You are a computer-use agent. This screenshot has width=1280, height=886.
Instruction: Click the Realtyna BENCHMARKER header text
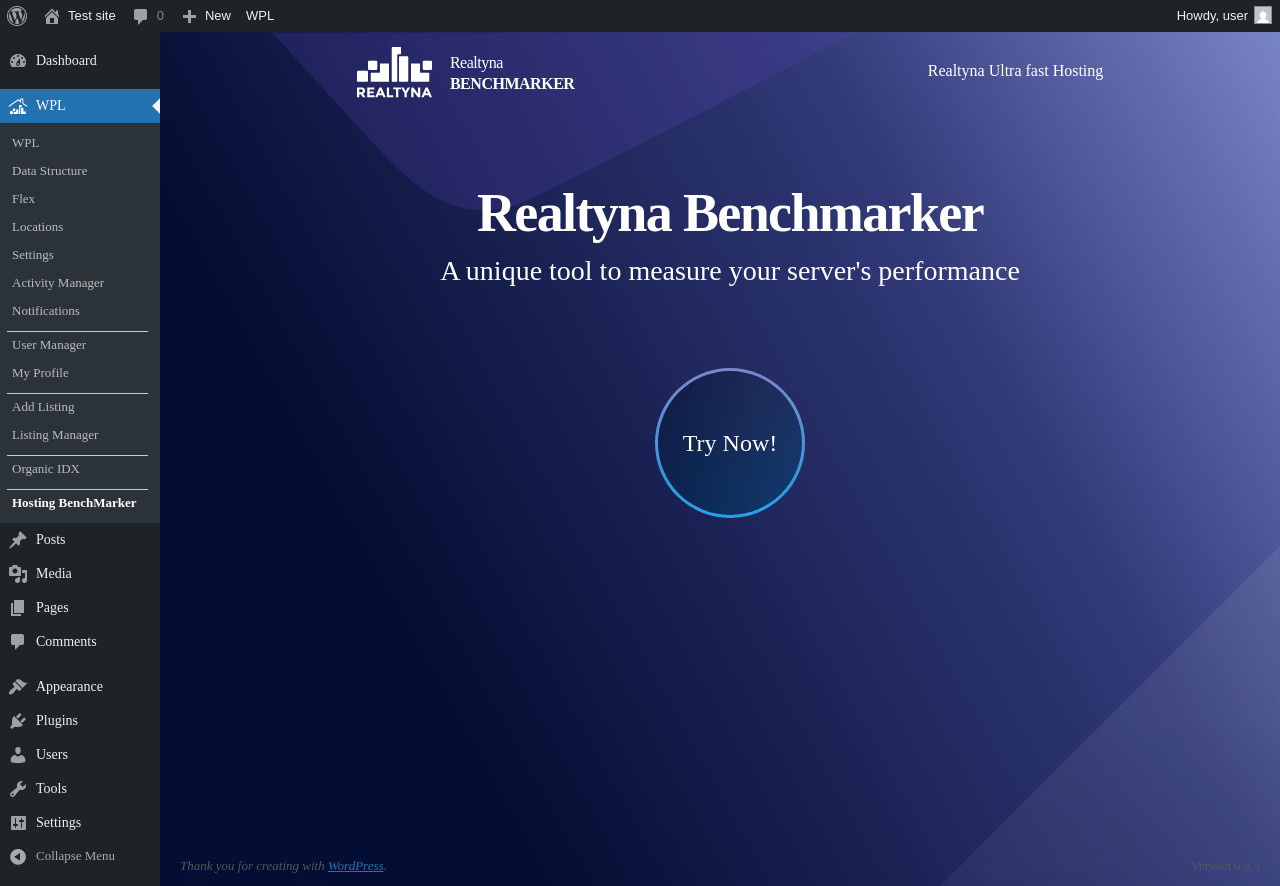[x=512, y=73]
